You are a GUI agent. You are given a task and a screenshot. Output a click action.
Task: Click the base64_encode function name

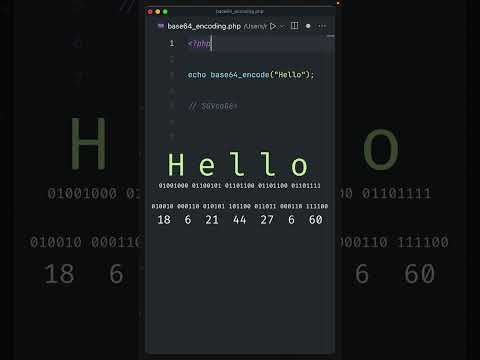(x=240, y=75)
